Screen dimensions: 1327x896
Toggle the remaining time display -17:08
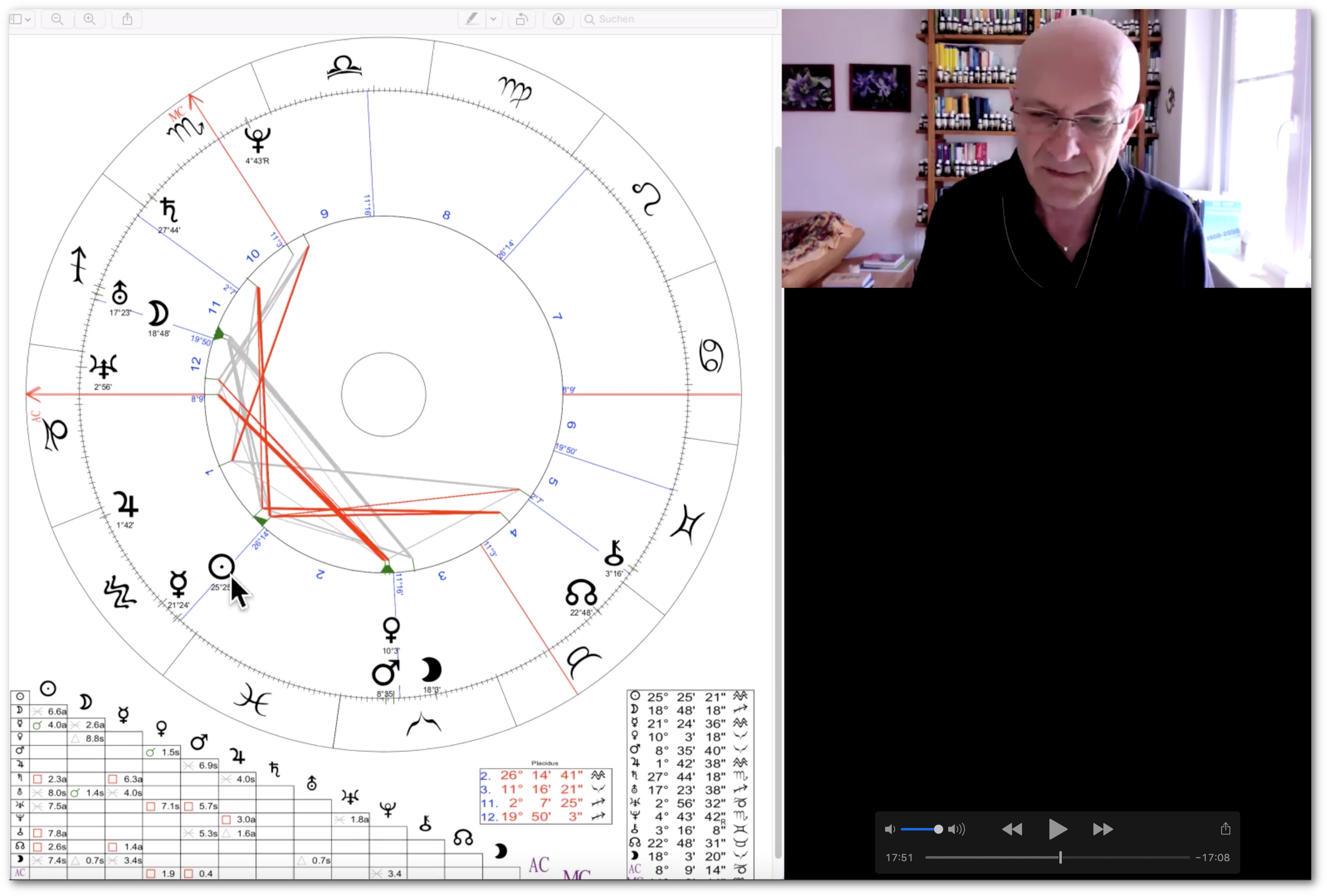[x=1212, y=858]
